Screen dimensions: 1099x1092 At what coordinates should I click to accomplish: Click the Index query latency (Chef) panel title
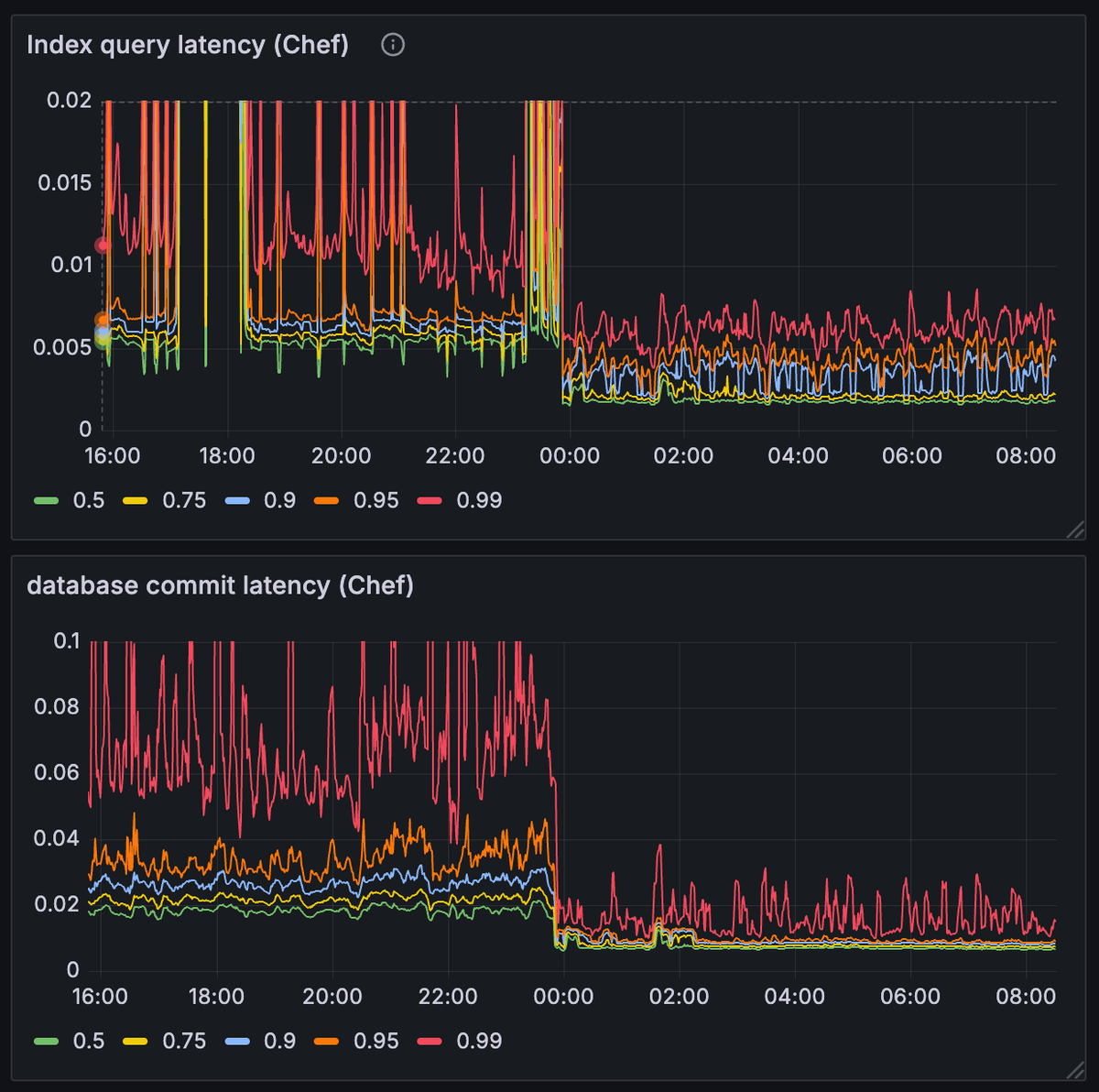tap(188, 45)
